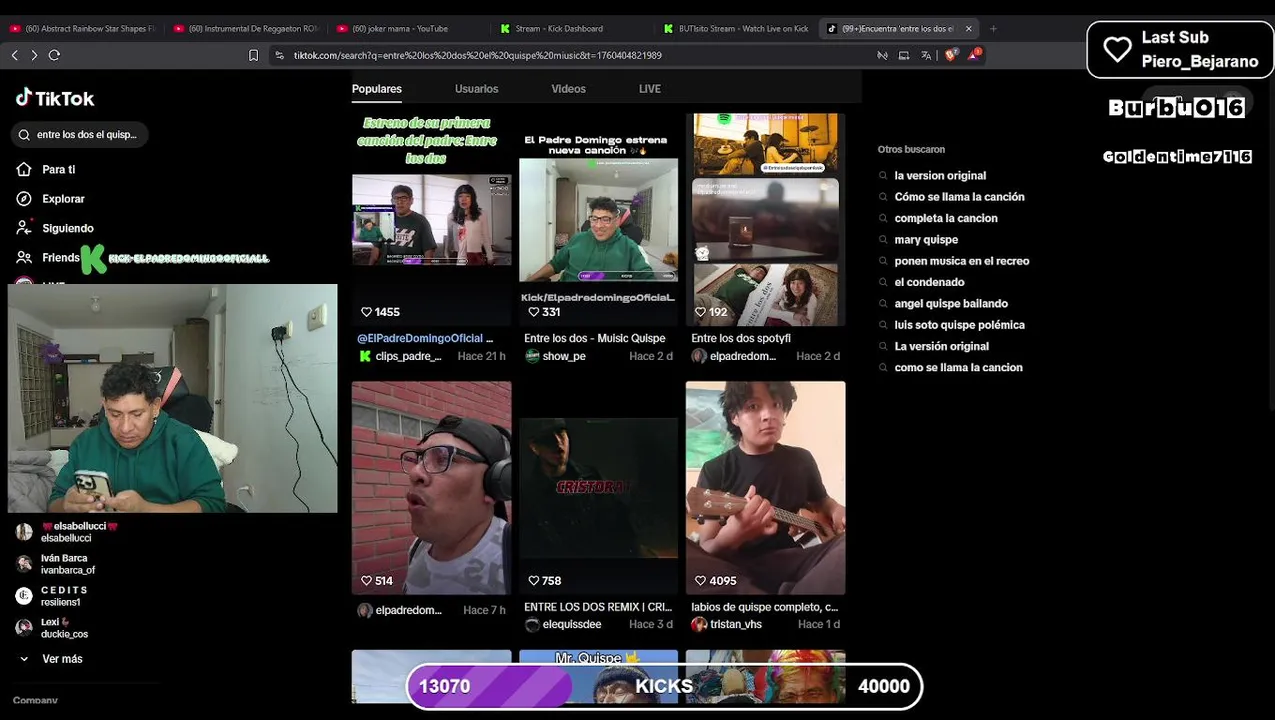This screenshot has width=1275, height=720.
Task: Click the elsabellucci account avatar
Action: [x=24, y=532]
